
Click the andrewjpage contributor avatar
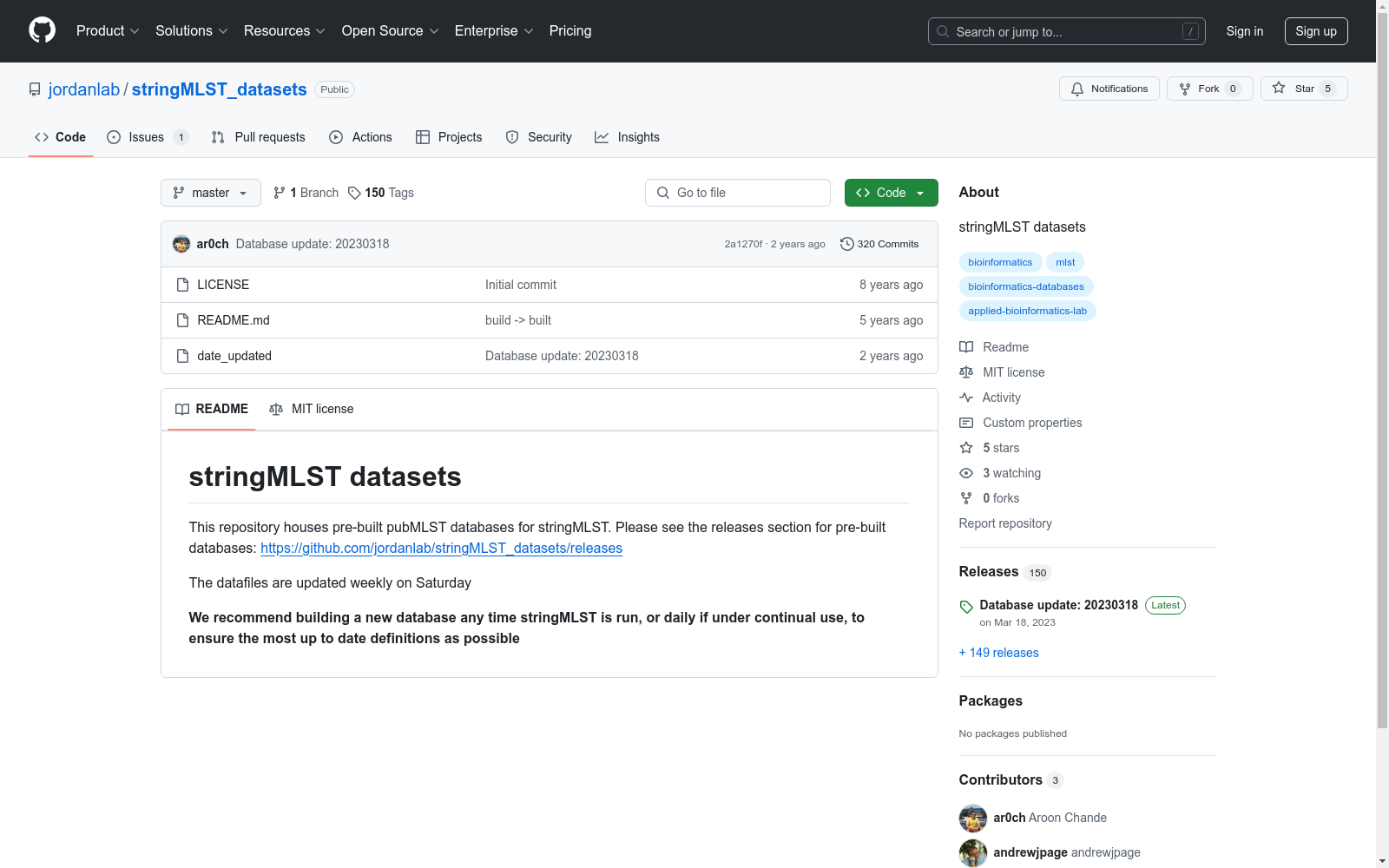pos(973,852)
